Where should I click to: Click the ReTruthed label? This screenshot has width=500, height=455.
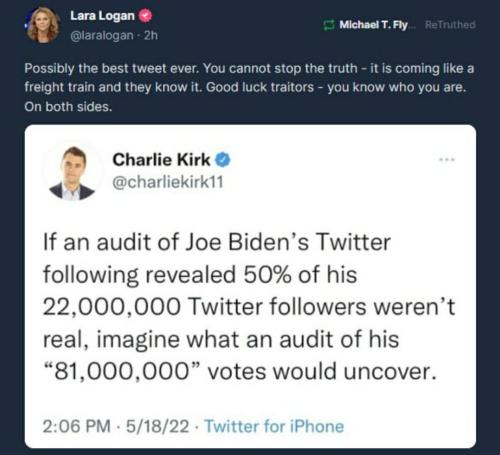[x=450, y=25]
